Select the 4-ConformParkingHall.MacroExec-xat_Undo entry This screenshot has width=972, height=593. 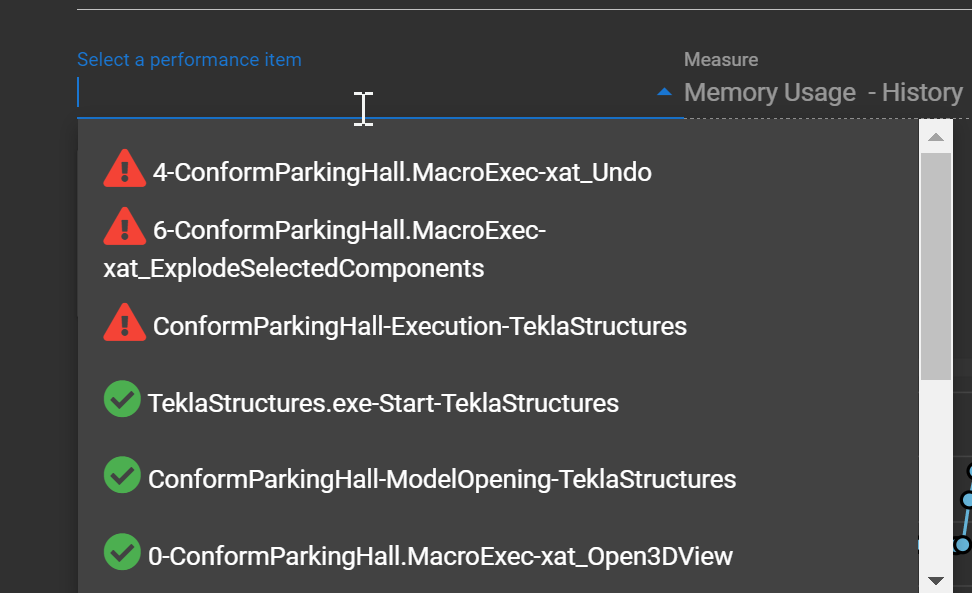400,171
